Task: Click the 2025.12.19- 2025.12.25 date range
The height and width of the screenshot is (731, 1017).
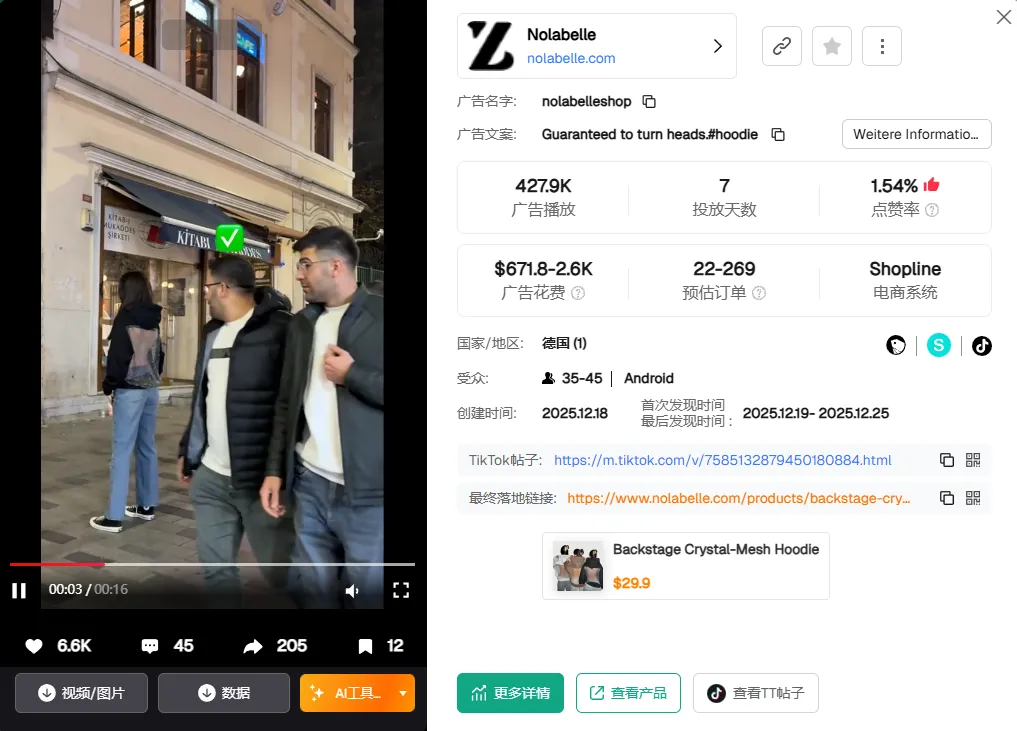Action: click(815, 413)
